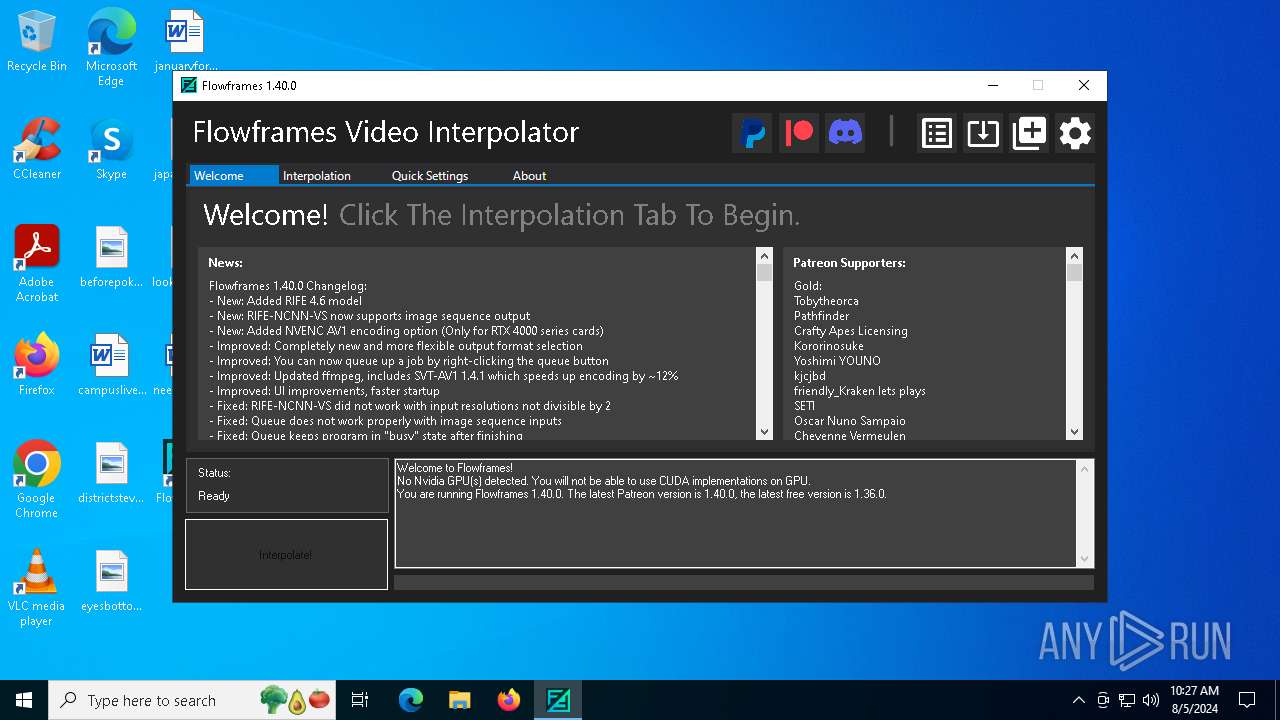This screenshot has width=1280, height=720.
Task: Select the districtstev image file icon
Action: point(111,474)
